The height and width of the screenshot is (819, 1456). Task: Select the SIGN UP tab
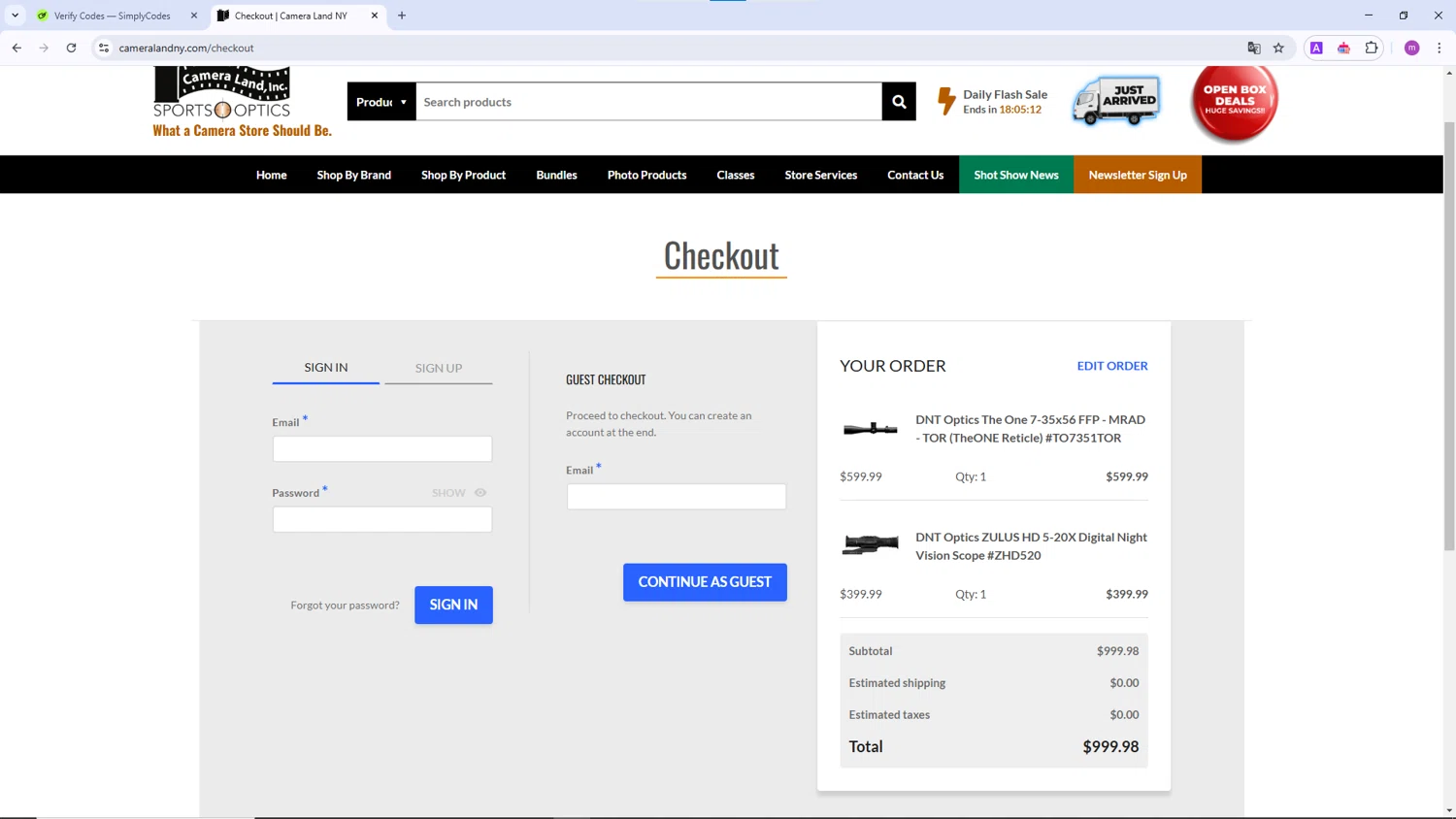[x=439, y=368]
